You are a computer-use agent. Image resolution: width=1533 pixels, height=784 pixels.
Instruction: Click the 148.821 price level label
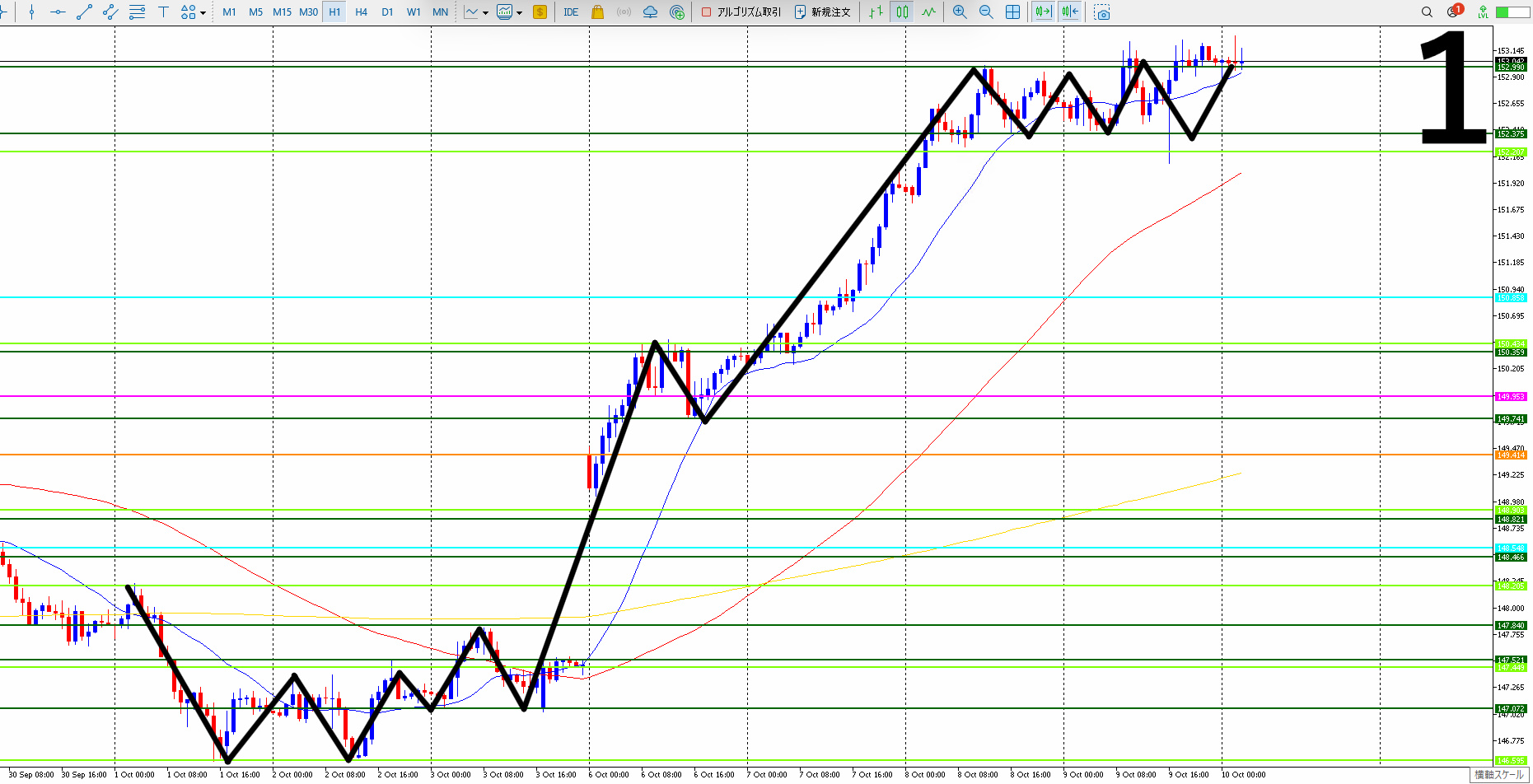pyautogui.click(x=1511, y=519)
